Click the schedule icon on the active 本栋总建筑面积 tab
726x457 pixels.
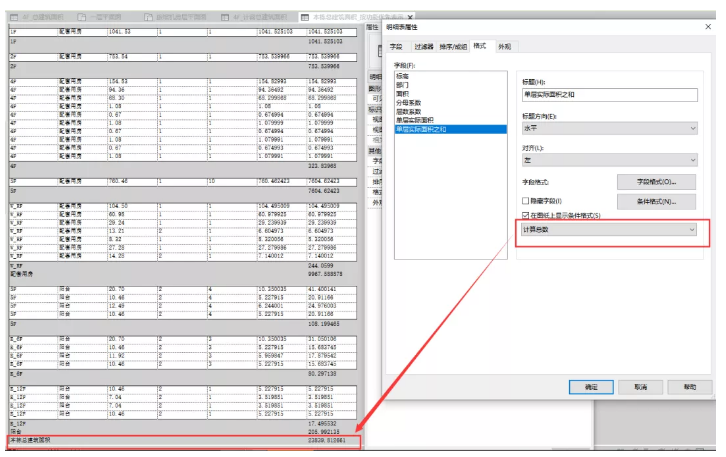(x=305, y=17)
